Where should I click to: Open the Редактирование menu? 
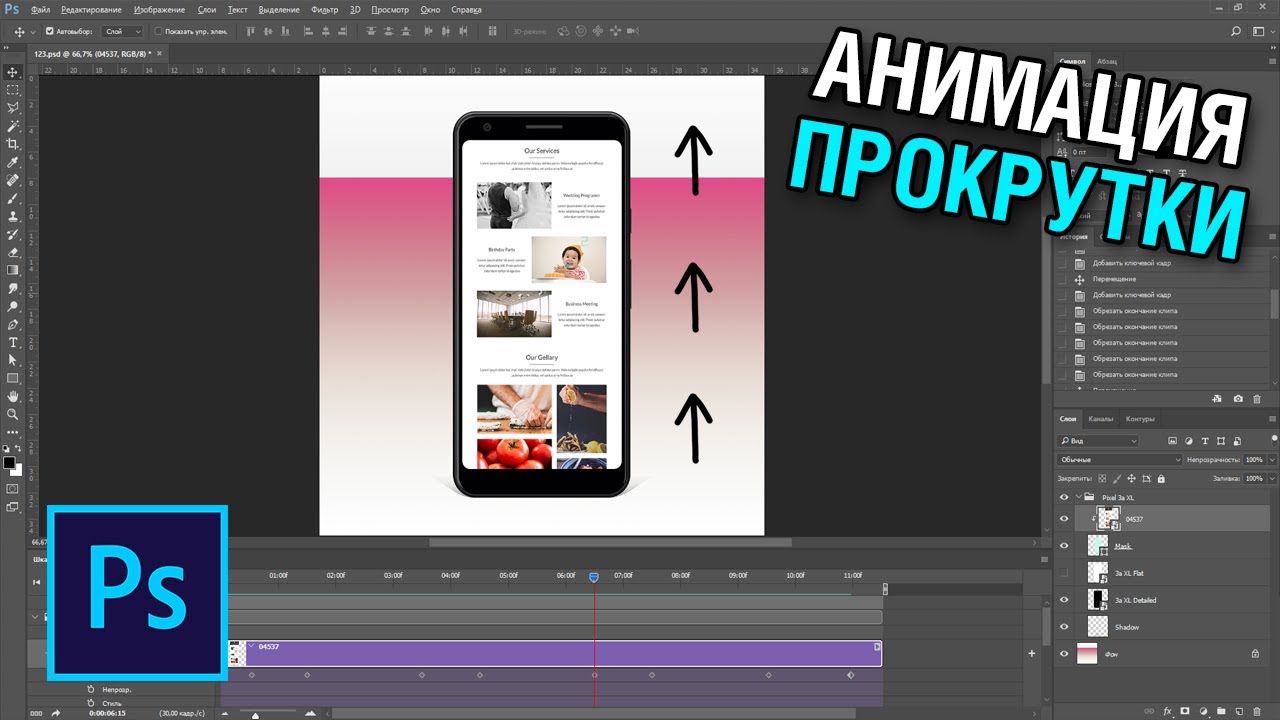pos(90,9)
